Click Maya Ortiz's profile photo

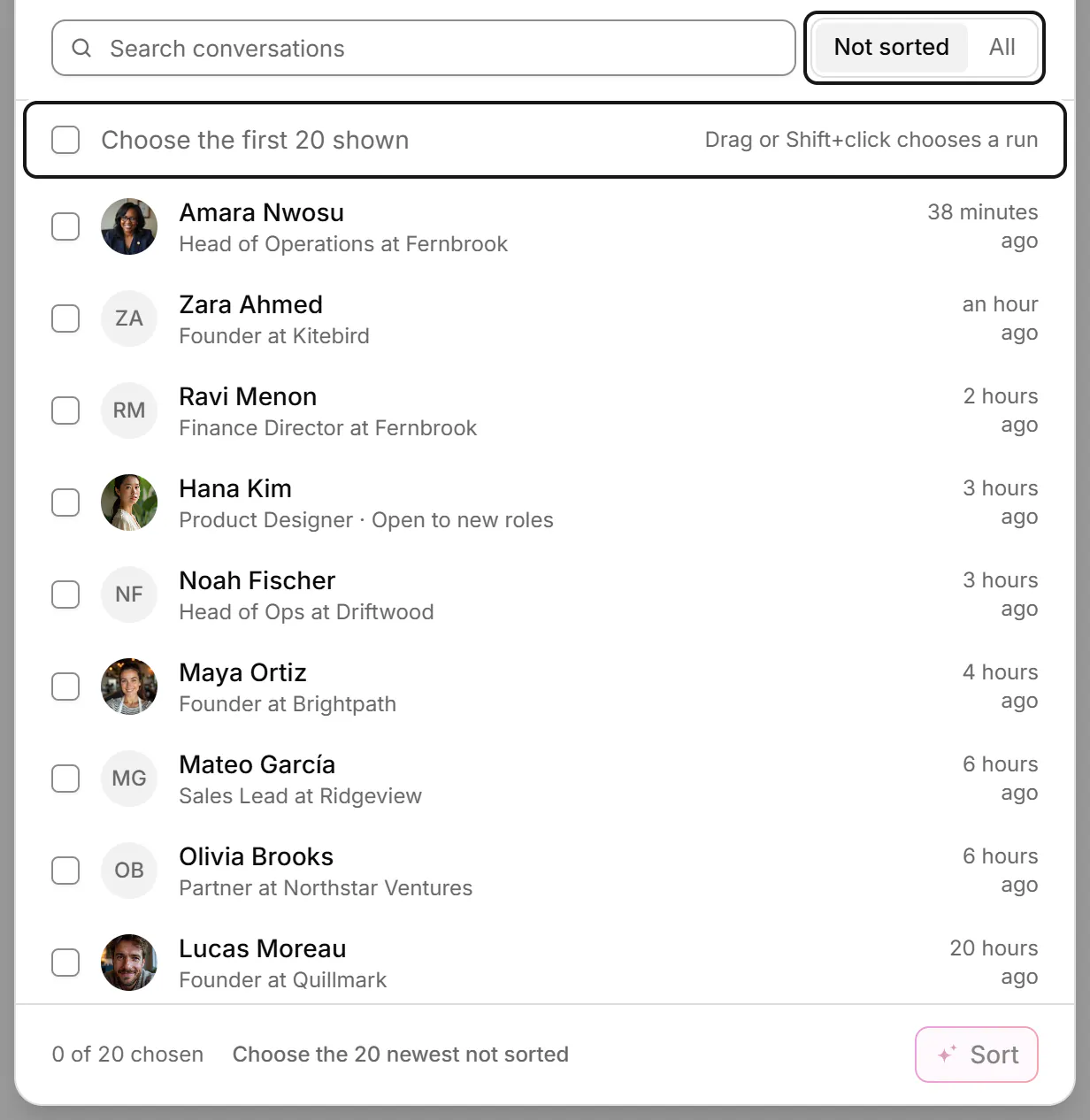[x=129, y=687]
